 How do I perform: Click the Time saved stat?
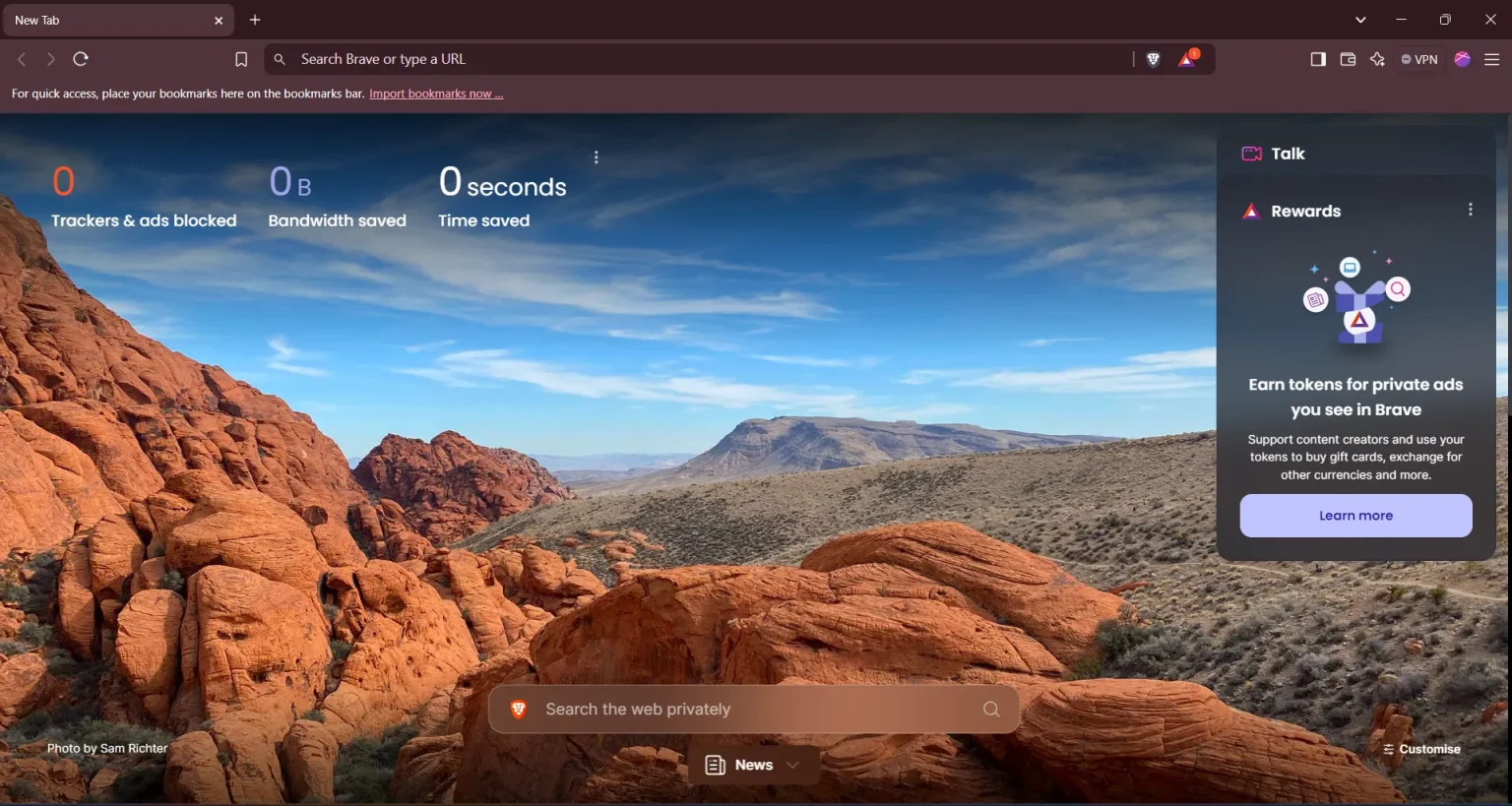(x=502, y=197)
